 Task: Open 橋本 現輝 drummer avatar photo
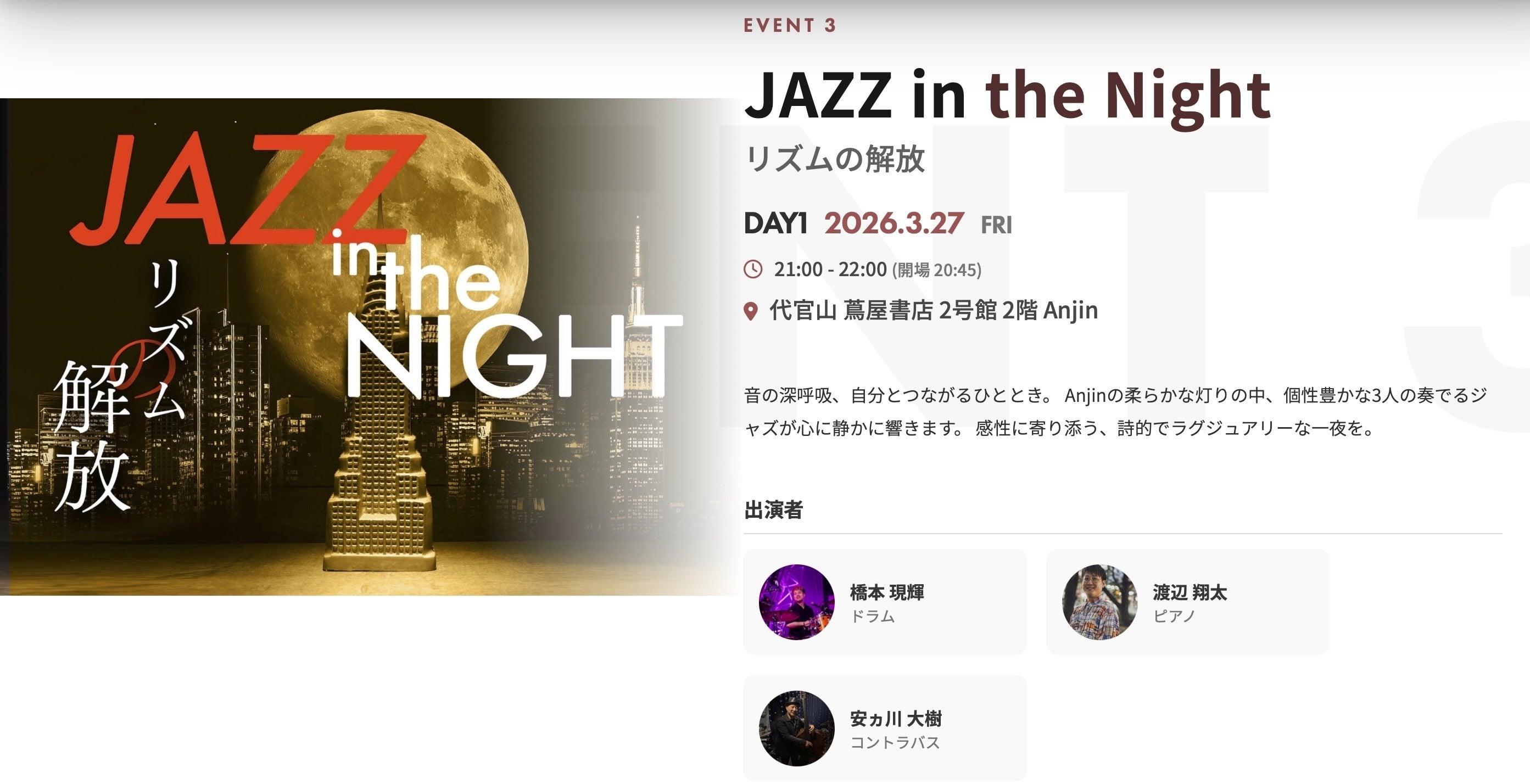pyautogui.click(x=796, y=602)
